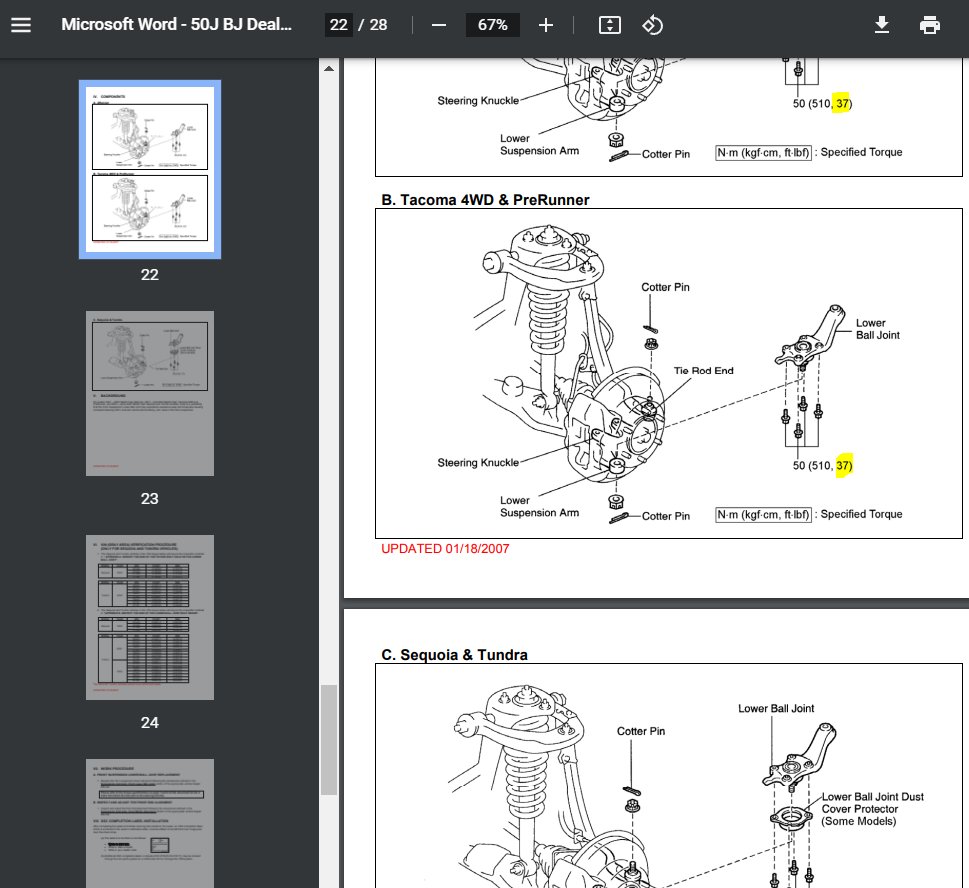969x888 pixels.
Task: Click the 'Tie Rod End' label
Action: 703,371
